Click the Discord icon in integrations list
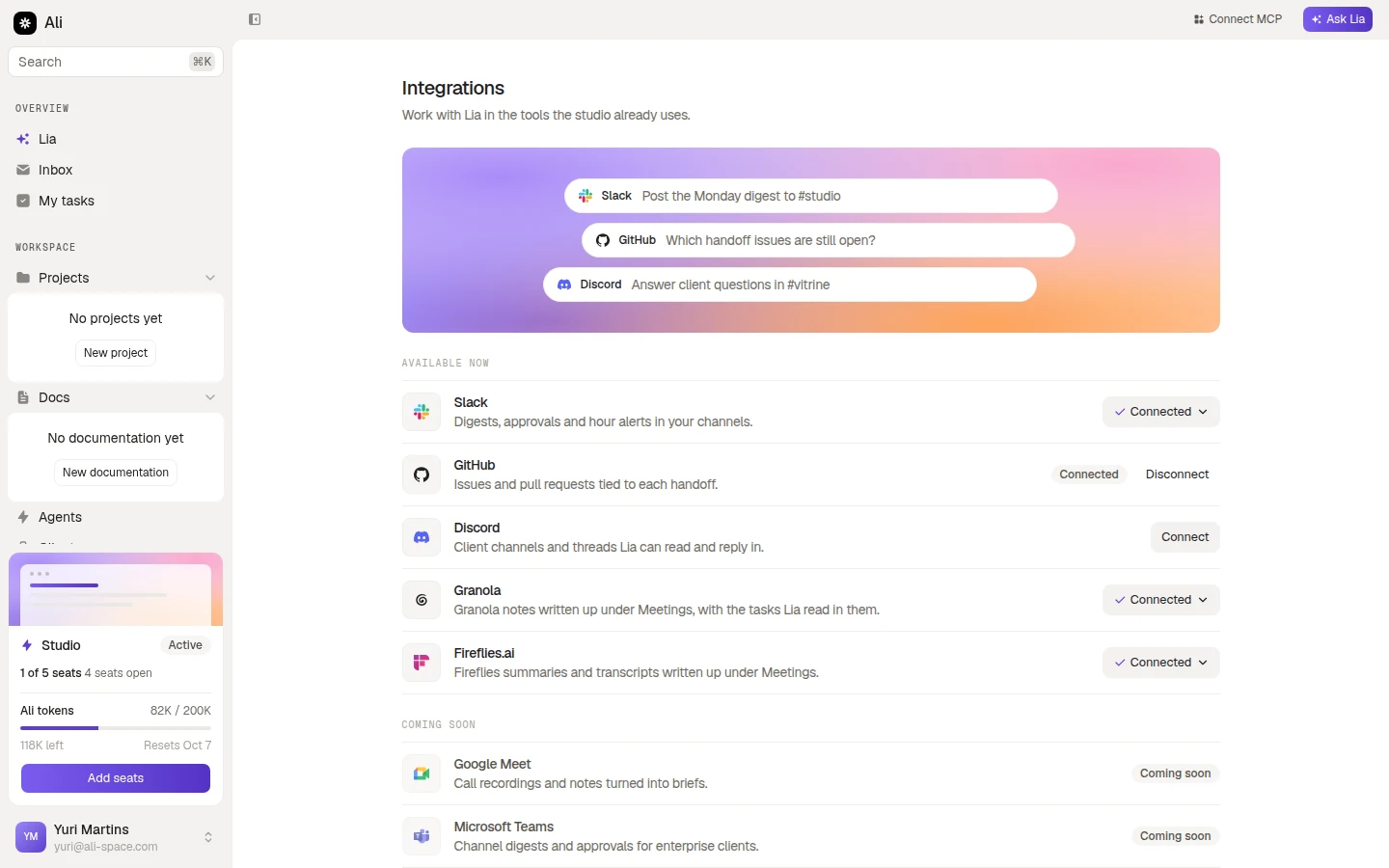This screenshot has height=868, width=1389. click(x=422, y=537)
